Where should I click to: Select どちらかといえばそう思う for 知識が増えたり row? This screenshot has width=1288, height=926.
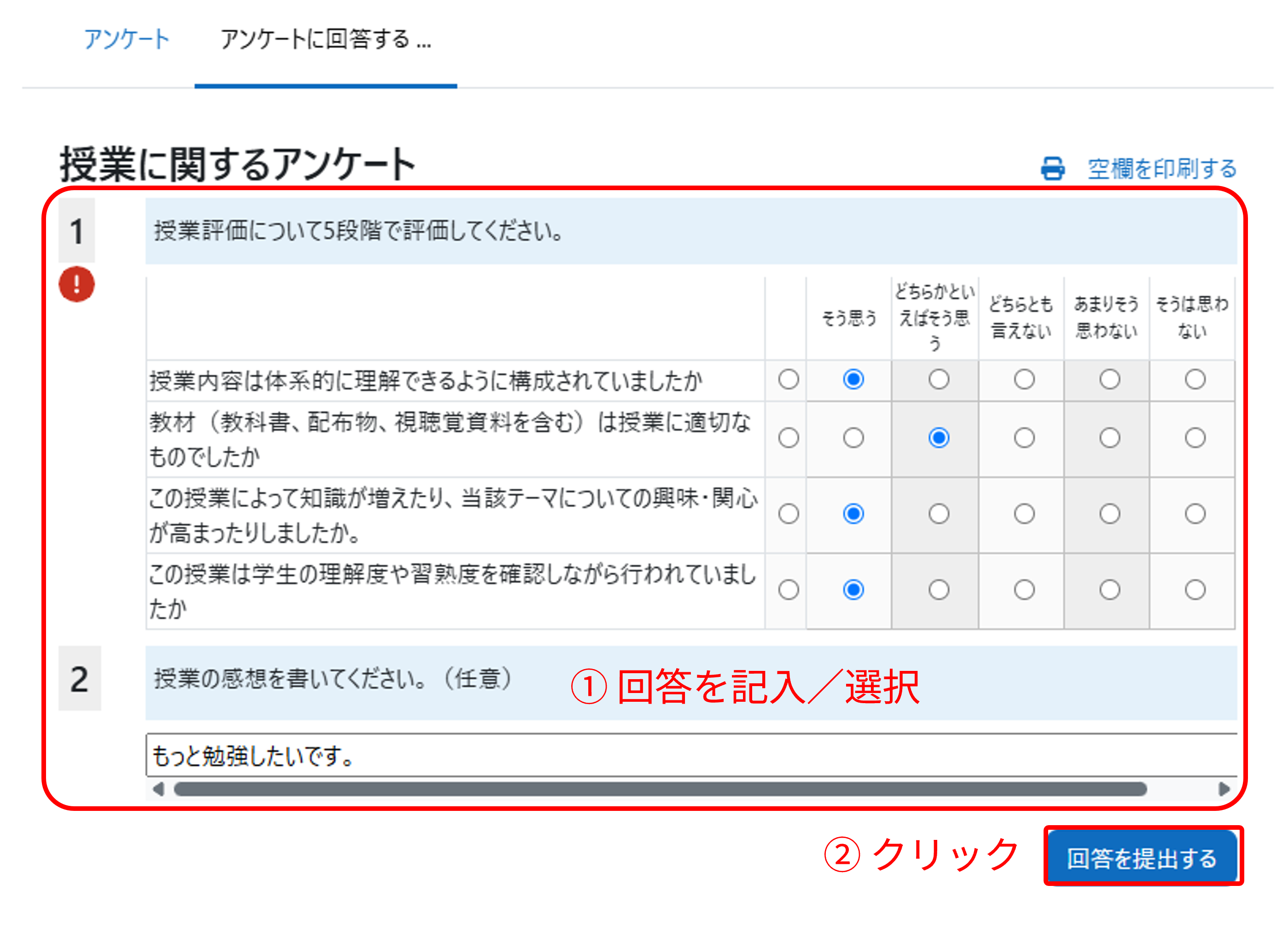coord(939,513)
